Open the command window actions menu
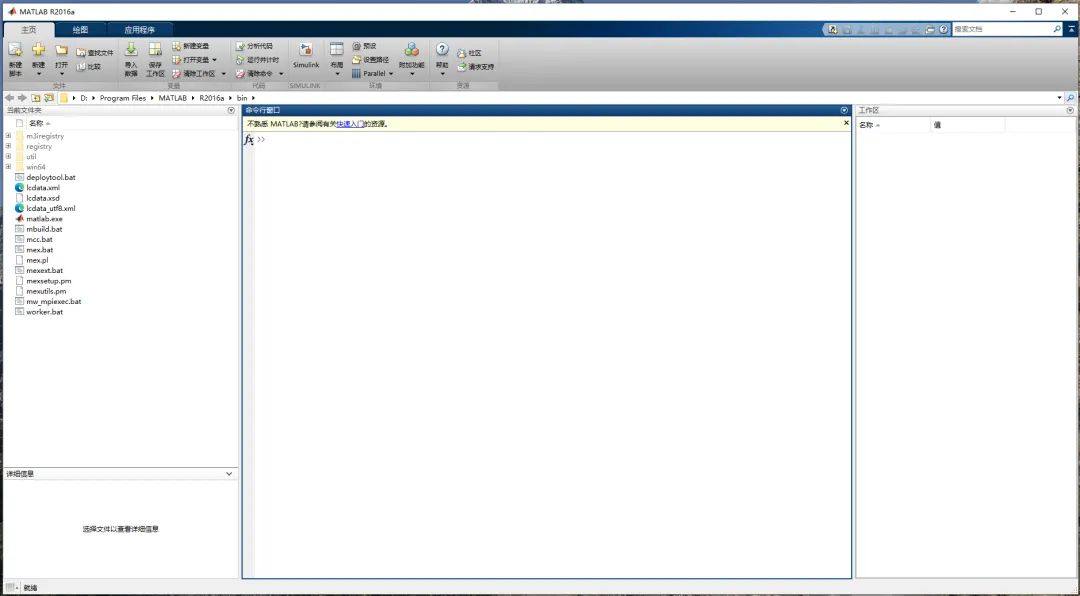The height and width of the screenshot is (596, 1080). (844, 110)
